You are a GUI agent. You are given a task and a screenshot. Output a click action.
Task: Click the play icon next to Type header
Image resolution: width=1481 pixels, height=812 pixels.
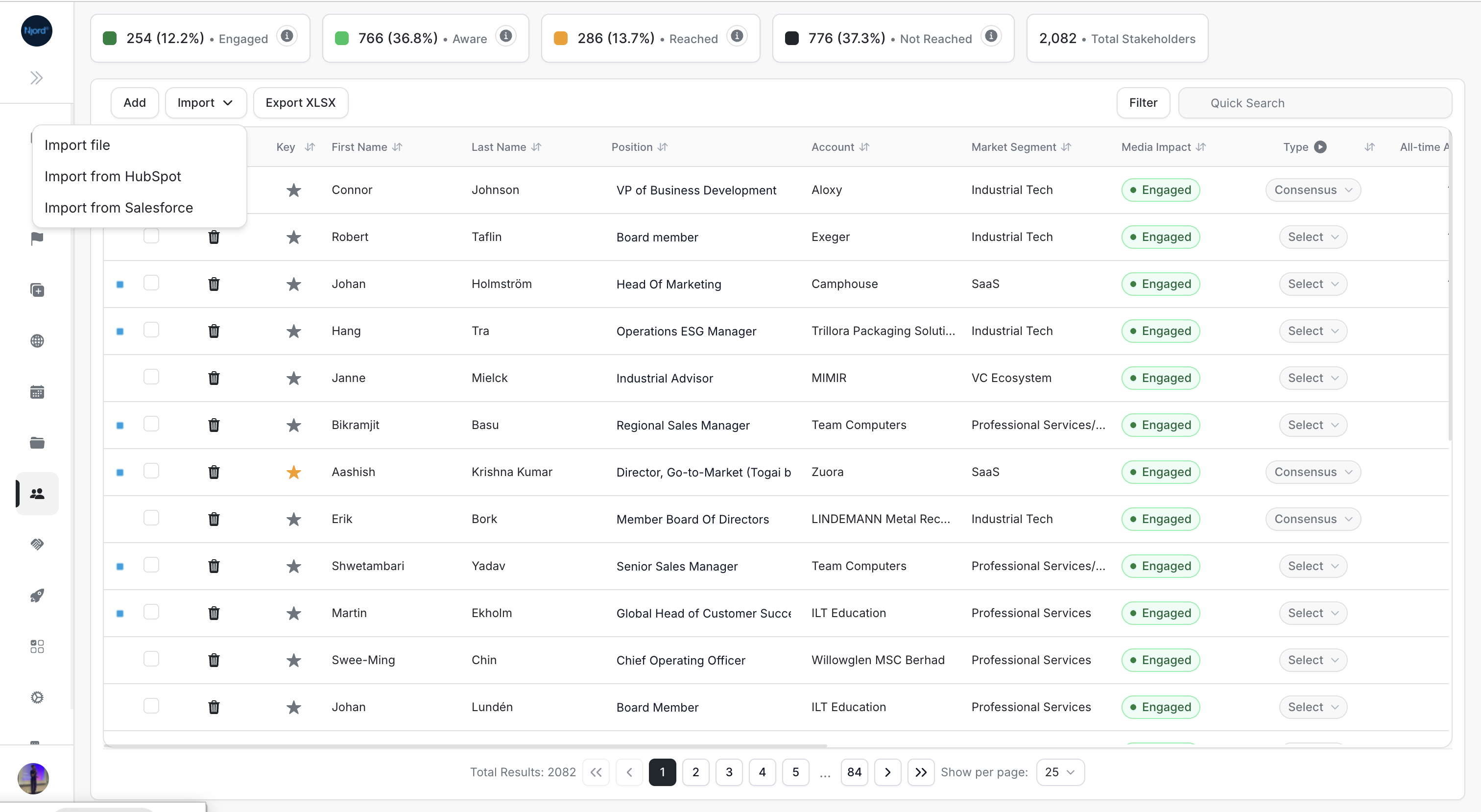point(1320,146)
